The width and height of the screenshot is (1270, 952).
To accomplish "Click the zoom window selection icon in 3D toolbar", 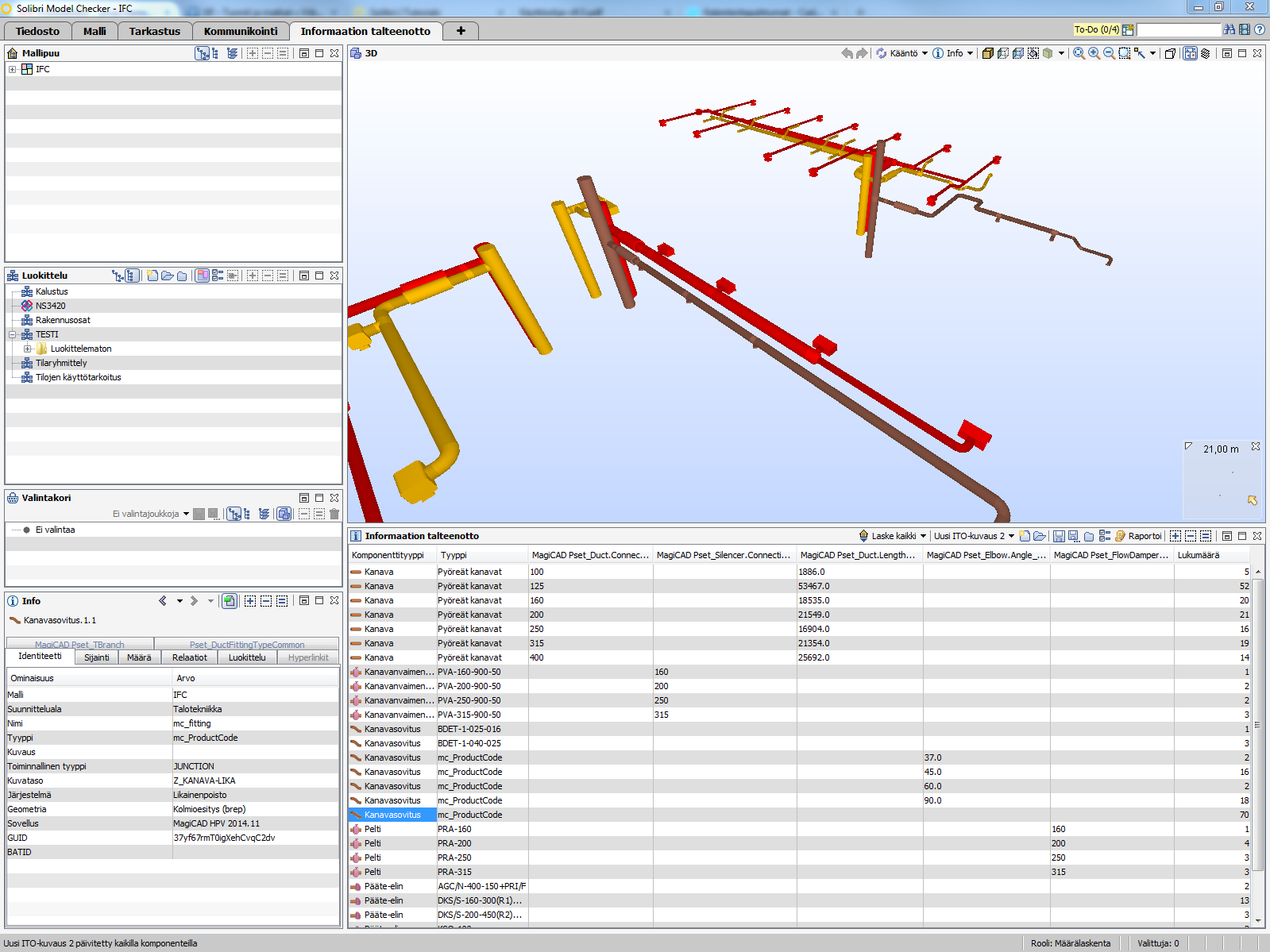I will click(1125, 53).
